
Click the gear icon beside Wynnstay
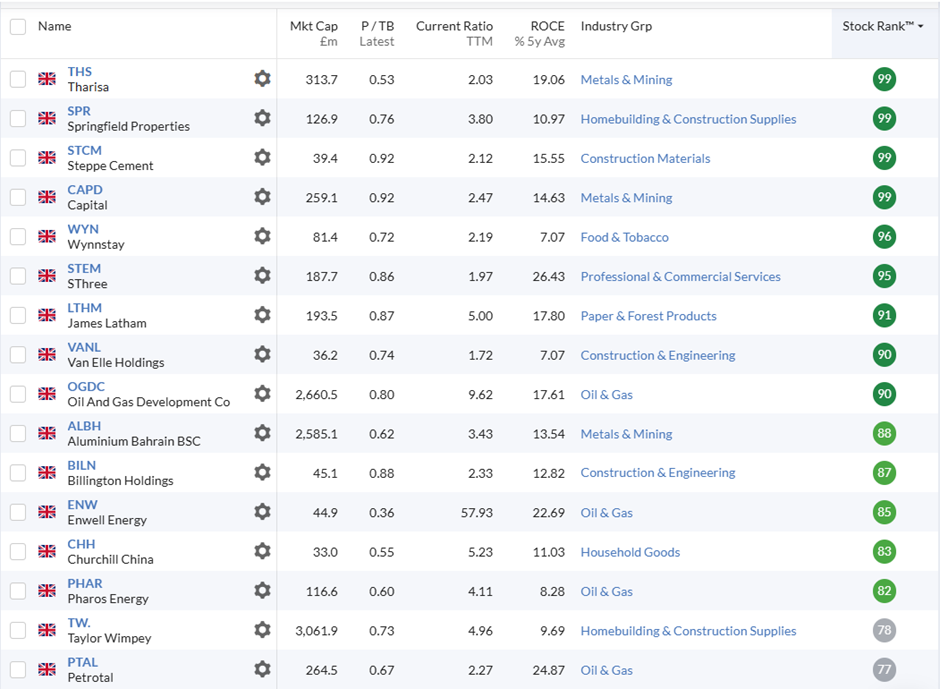tap(262, 236)
